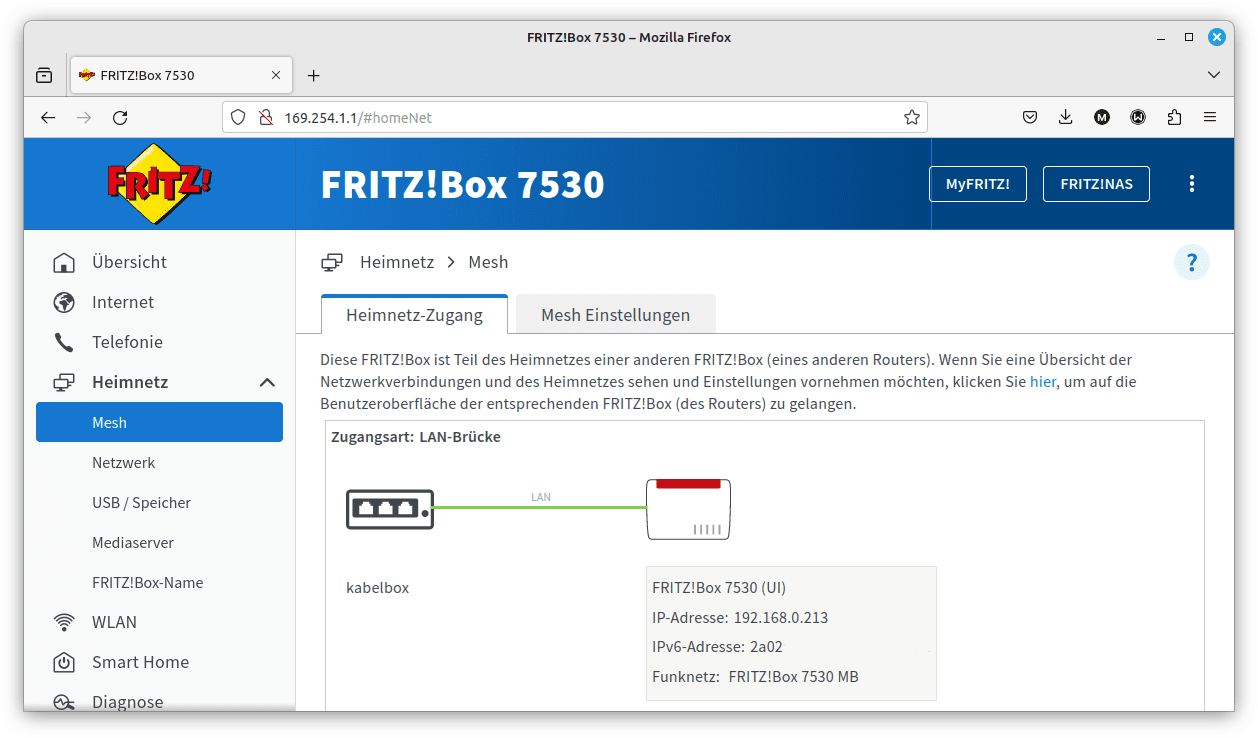
Task: Click the FRITZ!NAS button
Action: pyautogui.click(x=1096, y=184)
